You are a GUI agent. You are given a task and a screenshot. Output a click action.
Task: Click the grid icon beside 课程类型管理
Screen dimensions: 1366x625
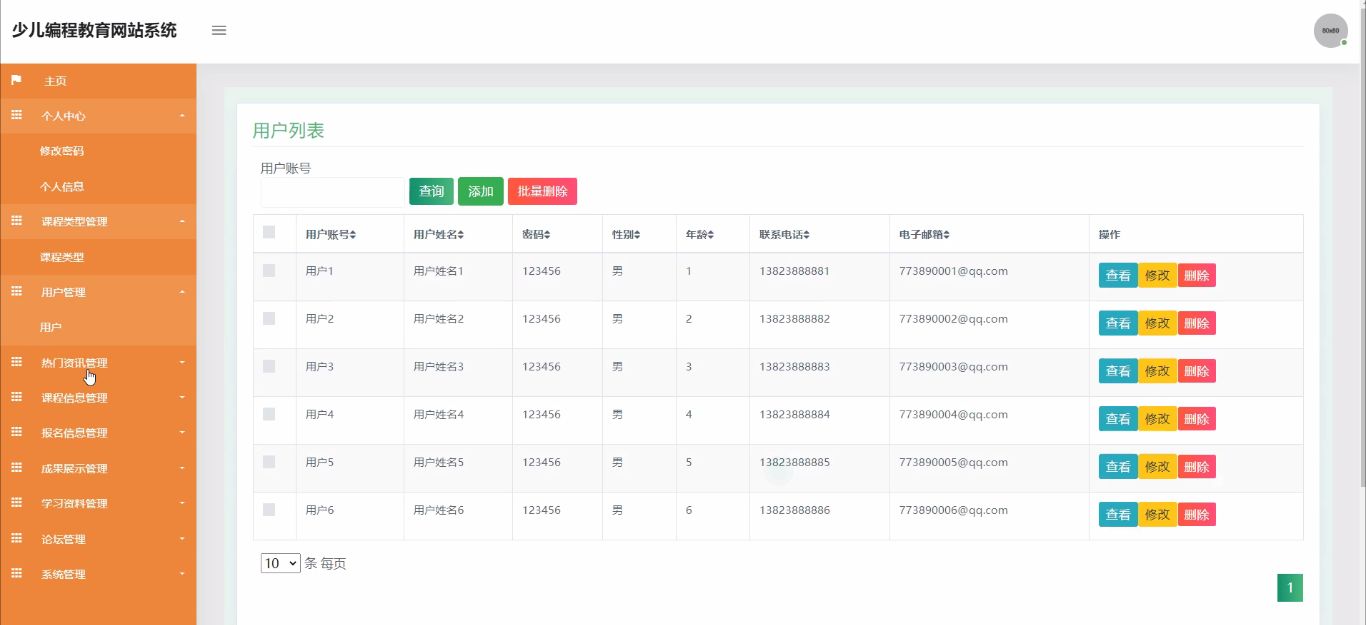16,221
